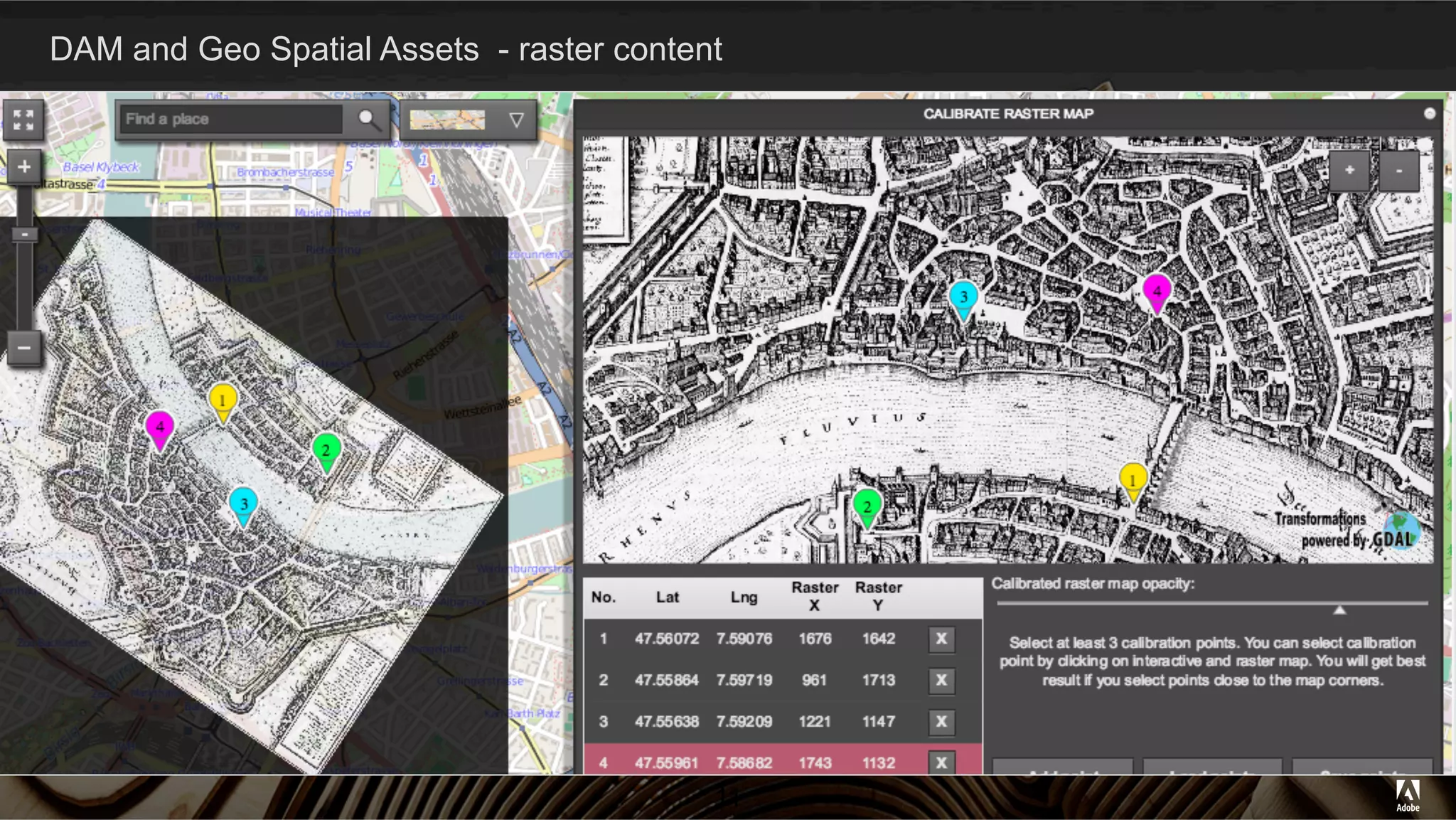
Task: Select latitude cell 47.55638
Action: click(x=667, y=721)
